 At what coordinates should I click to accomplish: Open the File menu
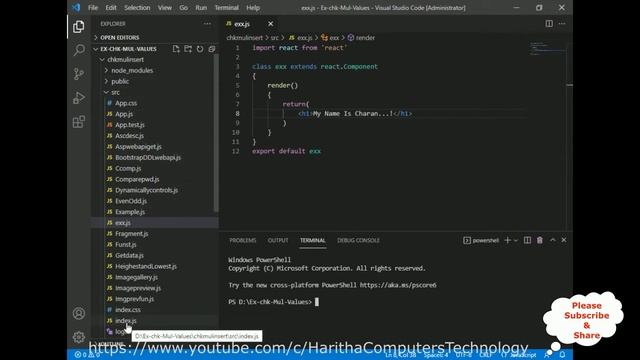[93, 8]
